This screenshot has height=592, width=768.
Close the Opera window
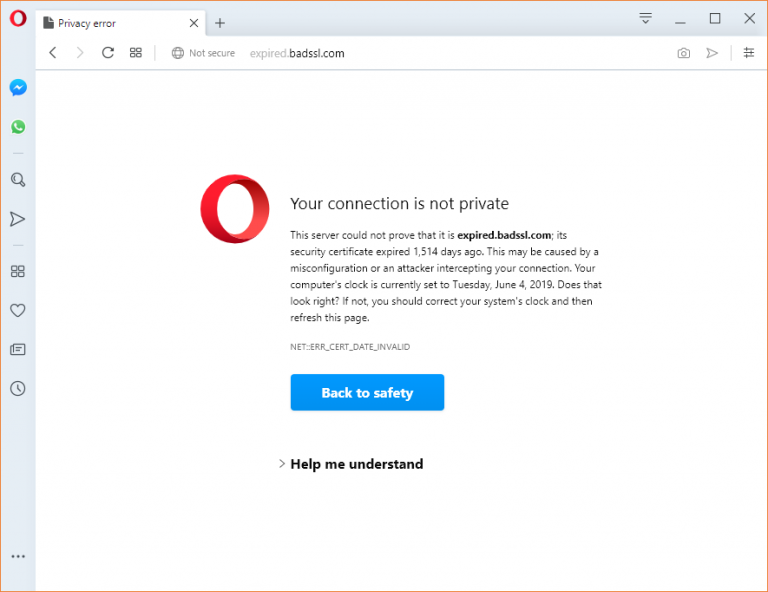pyautogui.click(x=749, y=19)
